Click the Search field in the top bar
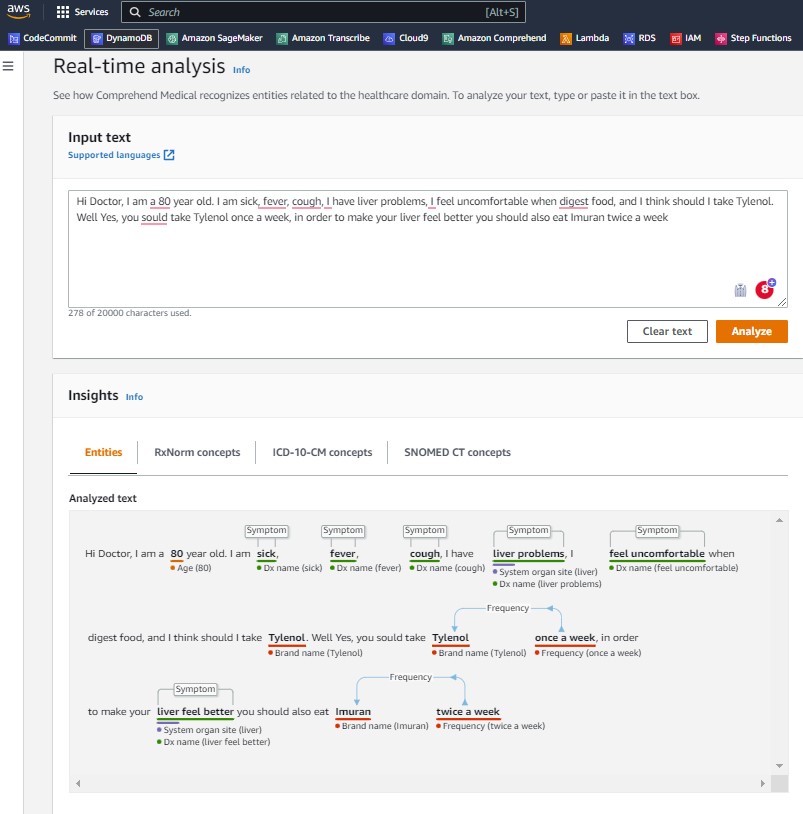The height and width of the screenshot is (814, 803). pos(323,12)
